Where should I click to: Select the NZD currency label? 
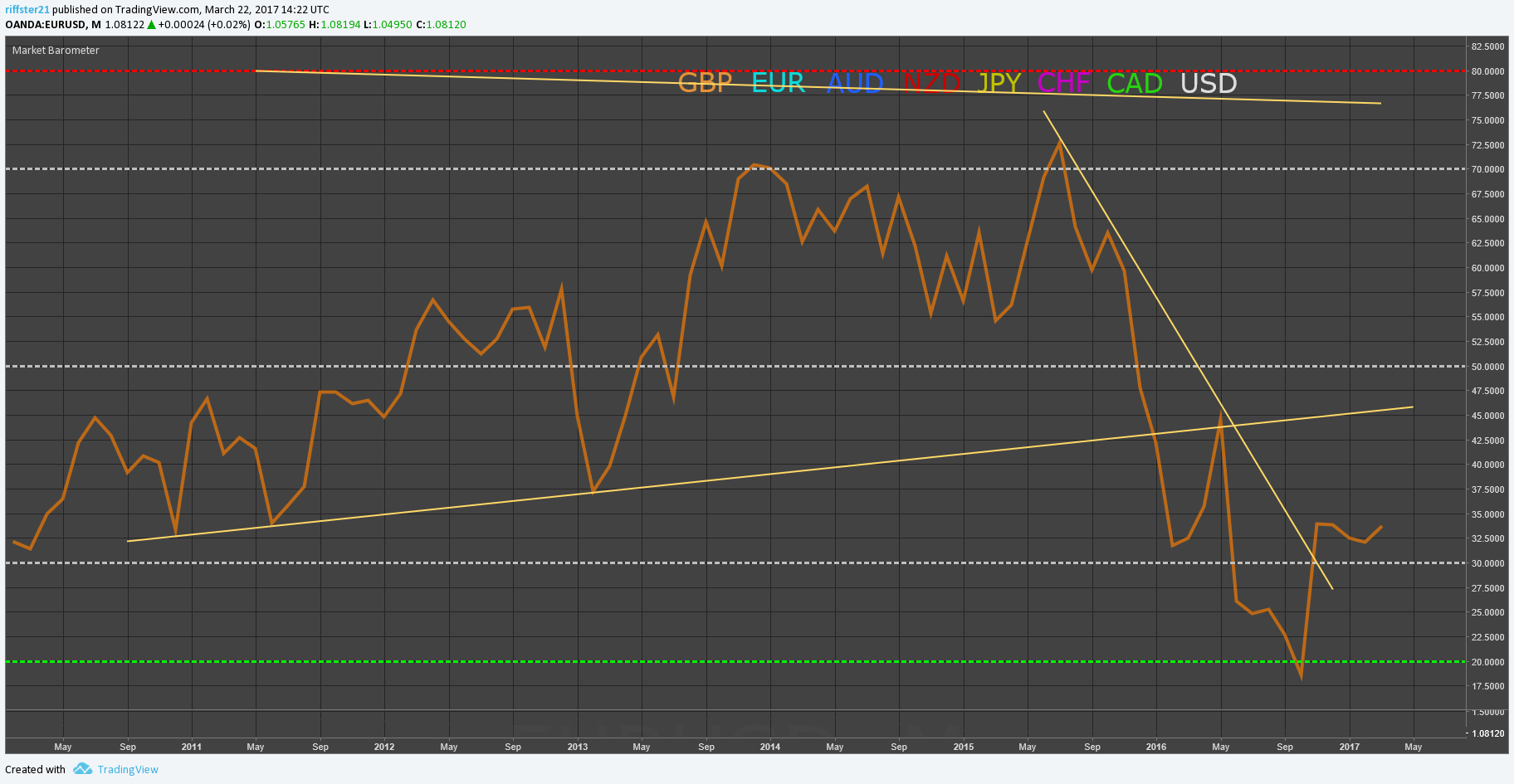(x=931, y=83)
